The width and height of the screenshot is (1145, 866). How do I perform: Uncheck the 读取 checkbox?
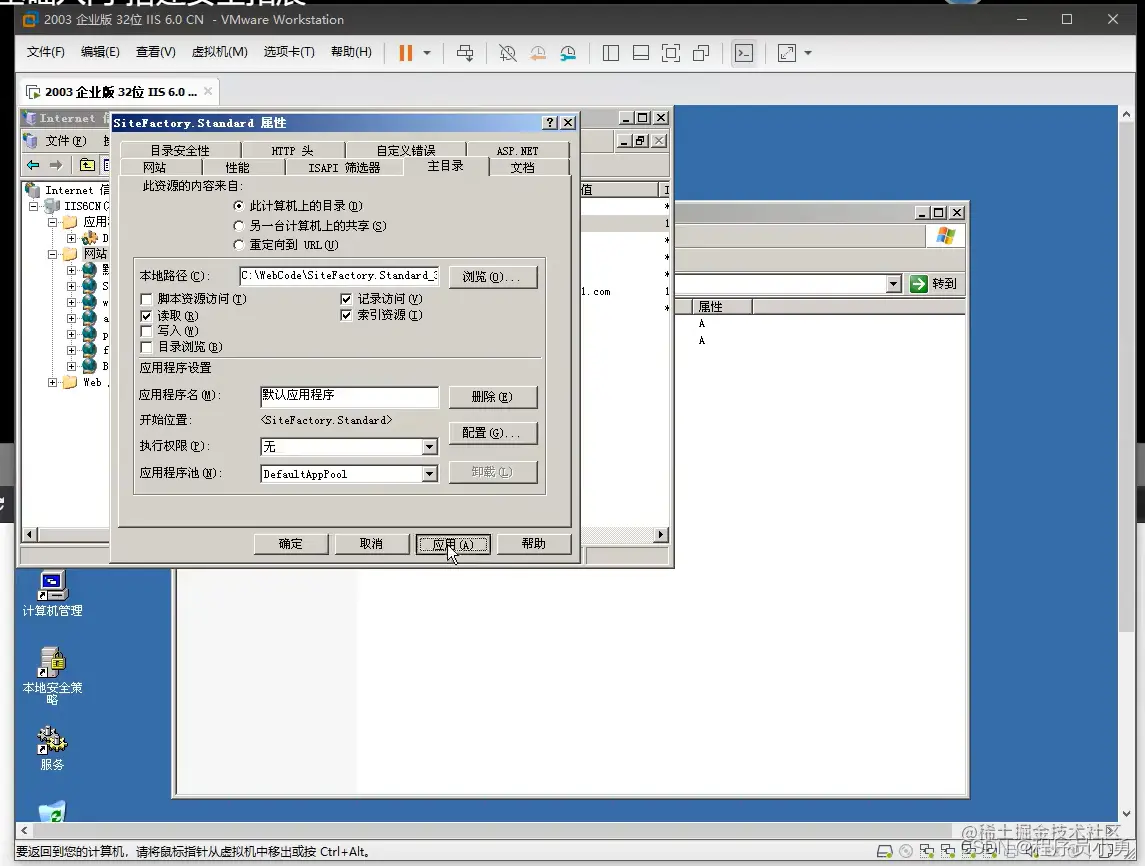click(x=146, y=315)
